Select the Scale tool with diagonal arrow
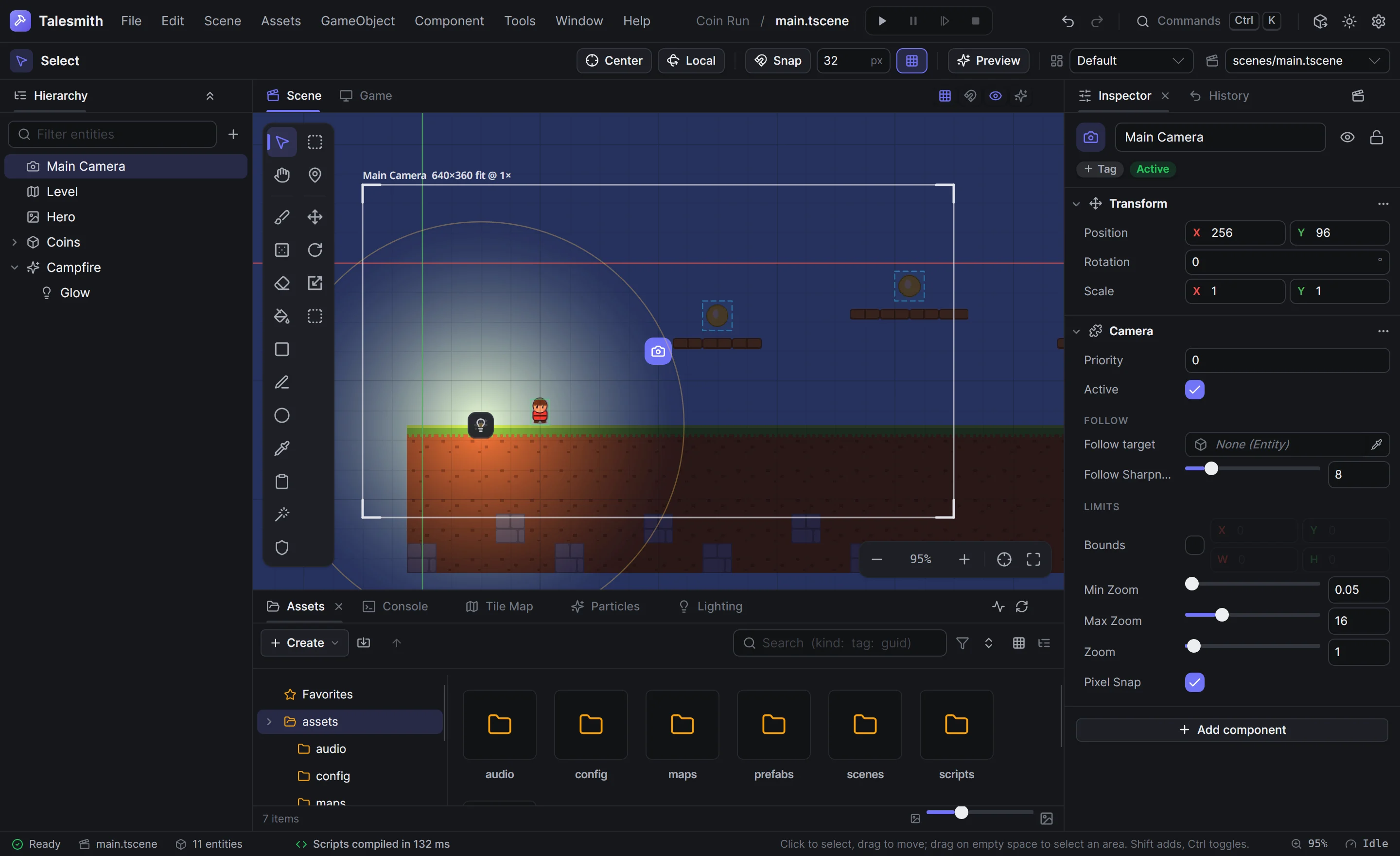This screenshot has height=856, width=1400. tap(315, 283)
